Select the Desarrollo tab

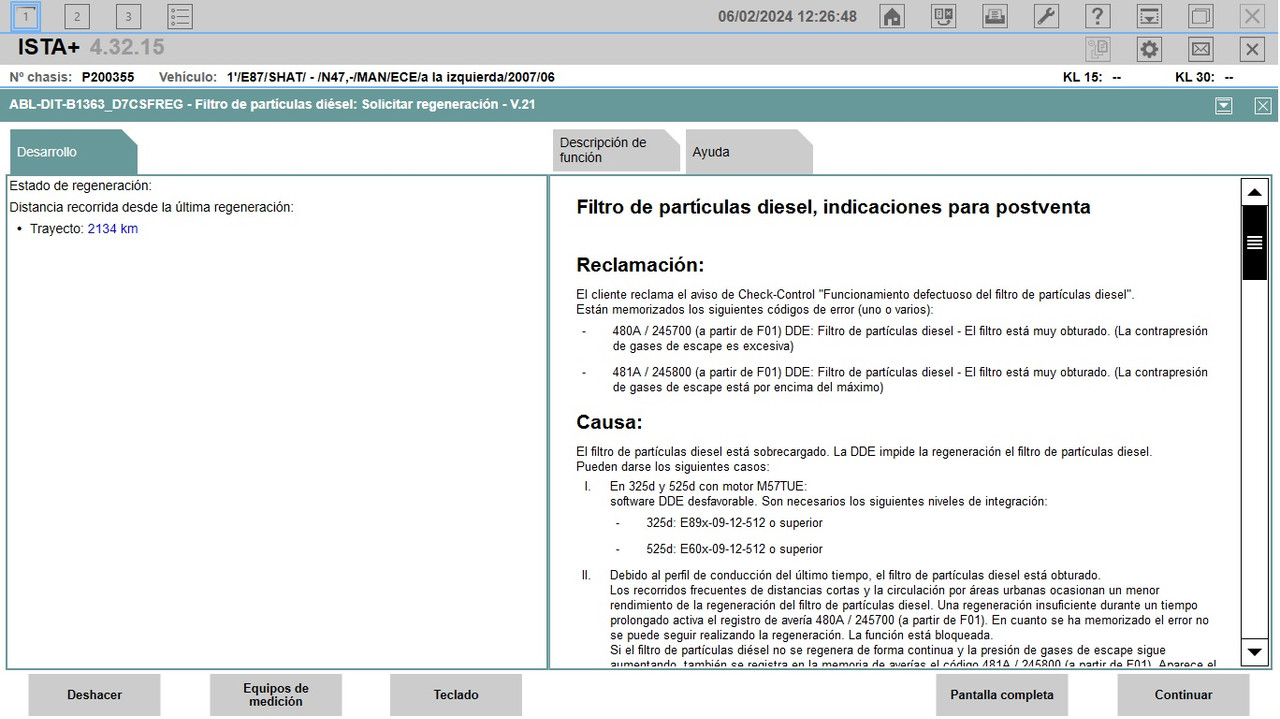point(73,152)
